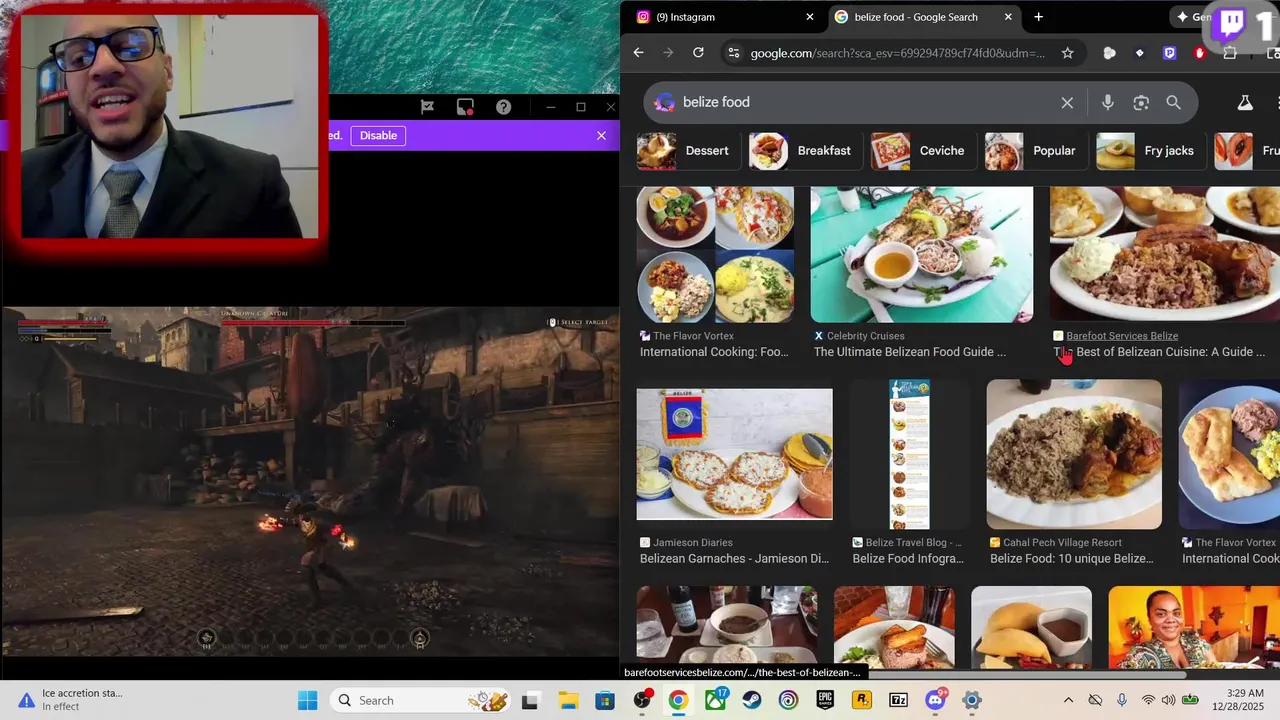Open File Explorer from the taskbar

point(568,700)
